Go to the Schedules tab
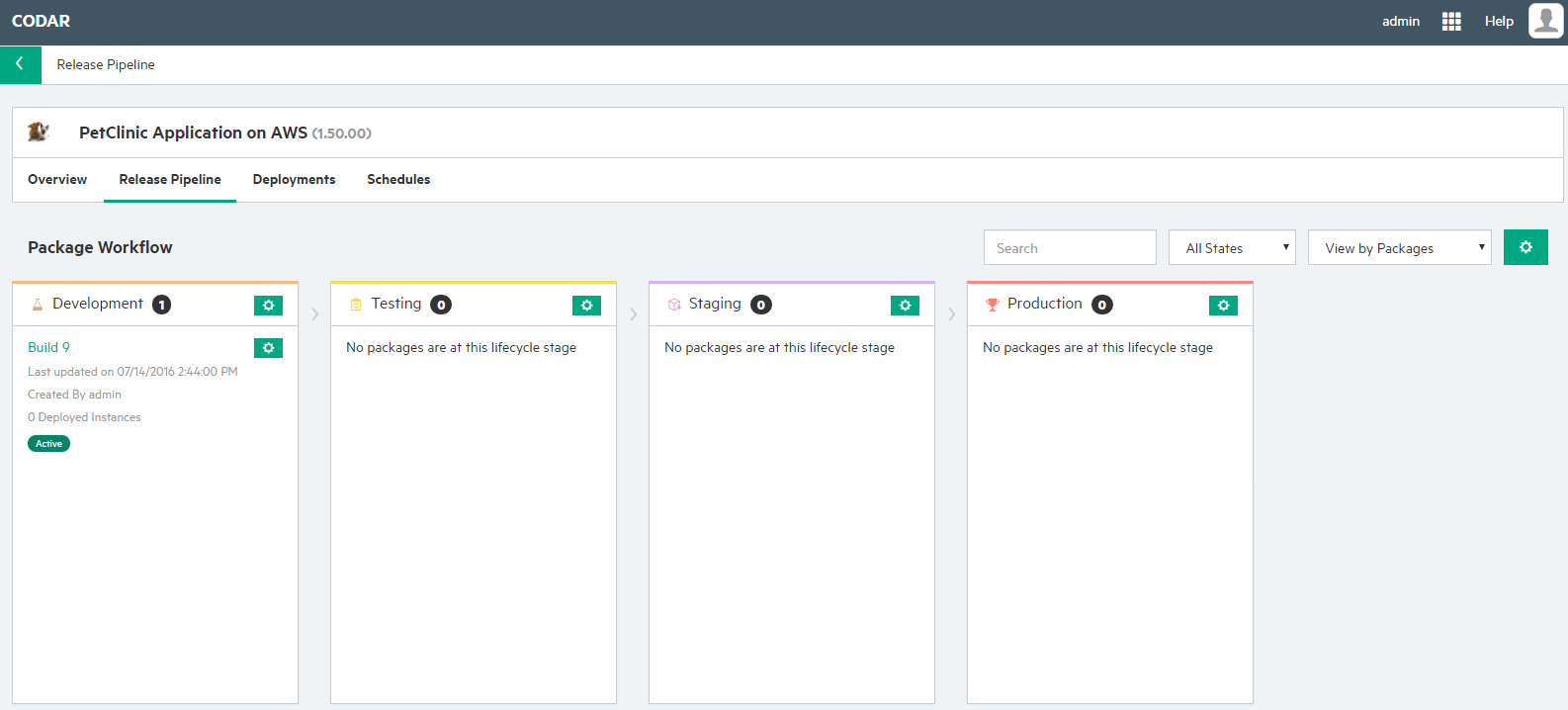The height and width of the screenshot is (710, 1568). (x=398, y=179)
